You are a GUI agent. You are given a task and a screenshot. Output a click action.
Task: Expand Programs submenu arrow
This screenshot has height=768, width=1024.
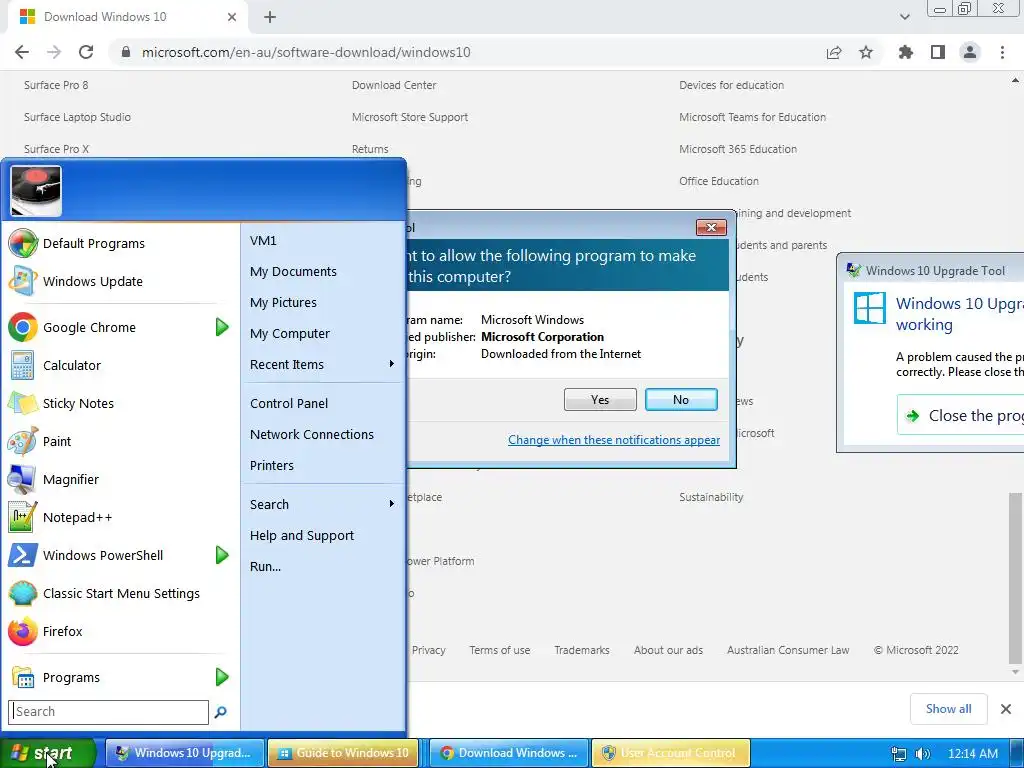[x=222, y=677]
